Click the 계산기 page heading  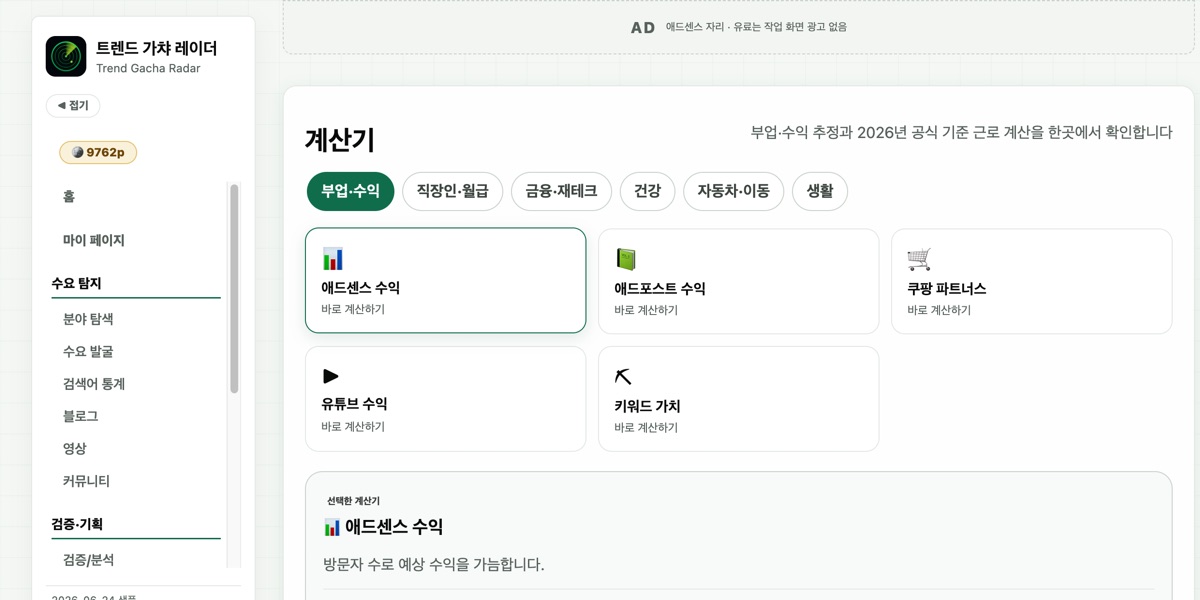[340, 140]
